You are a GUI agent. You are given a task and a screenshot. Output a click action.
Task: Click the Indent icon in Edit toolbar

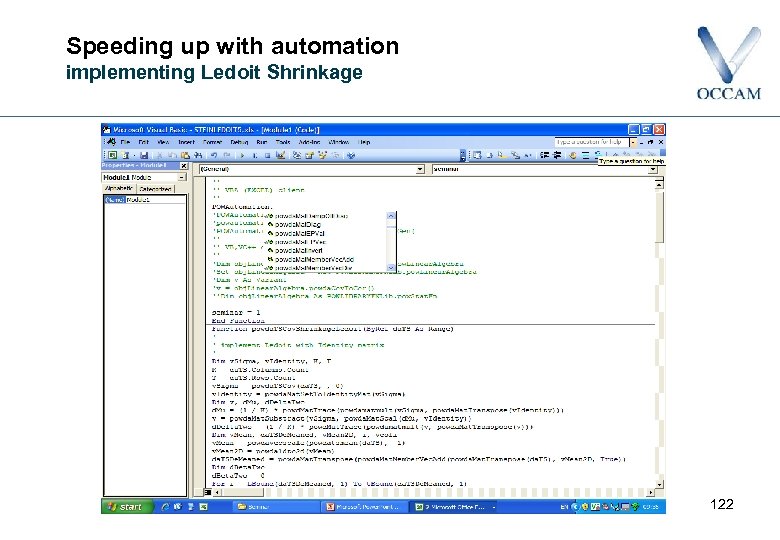pos(545,155)
